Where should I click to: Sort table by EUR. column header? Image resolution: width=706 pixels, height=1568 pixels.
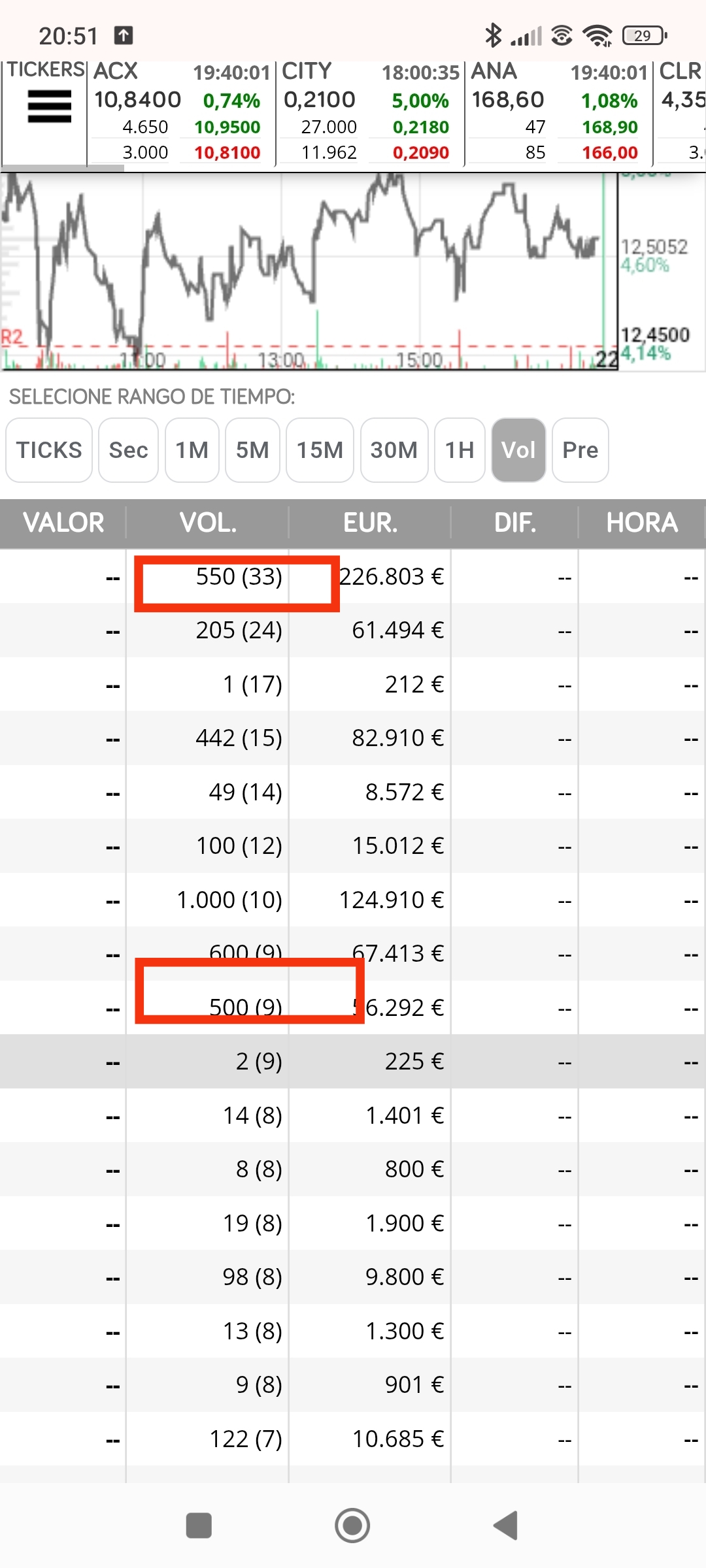[x=370, y=523]
